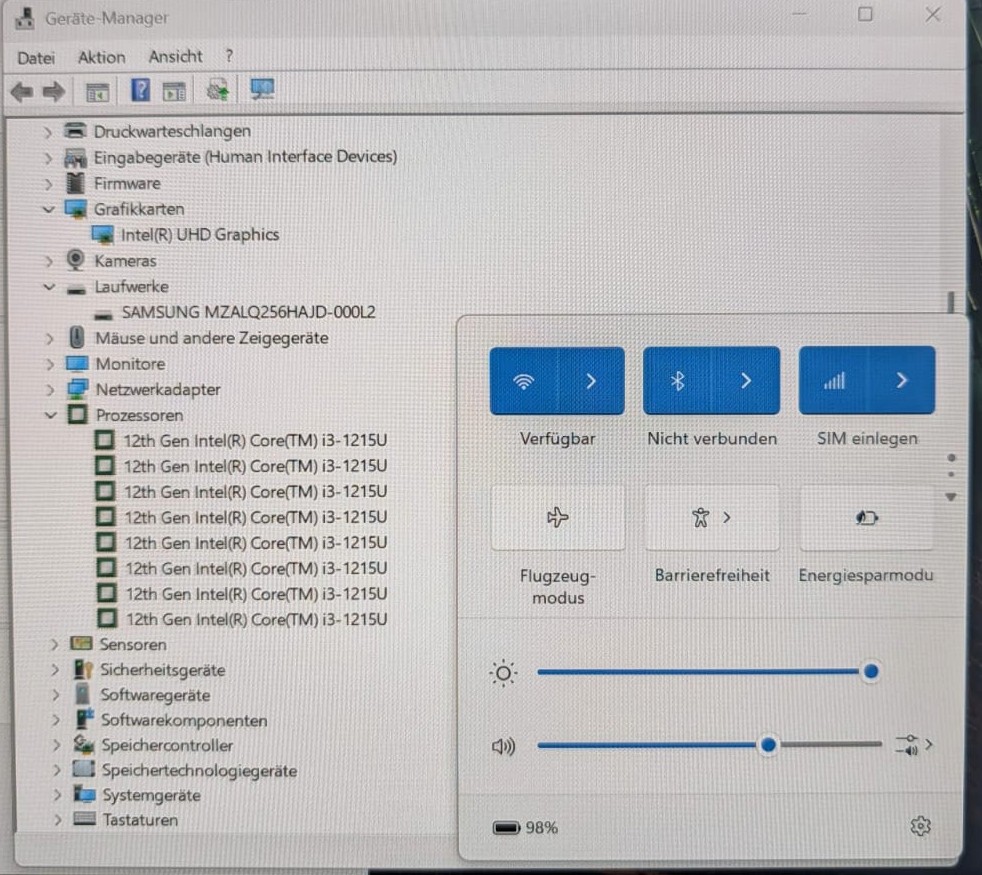Click the battery 98% indicator
The width and height of the screenshot is (982, 875).
point(525,827)
